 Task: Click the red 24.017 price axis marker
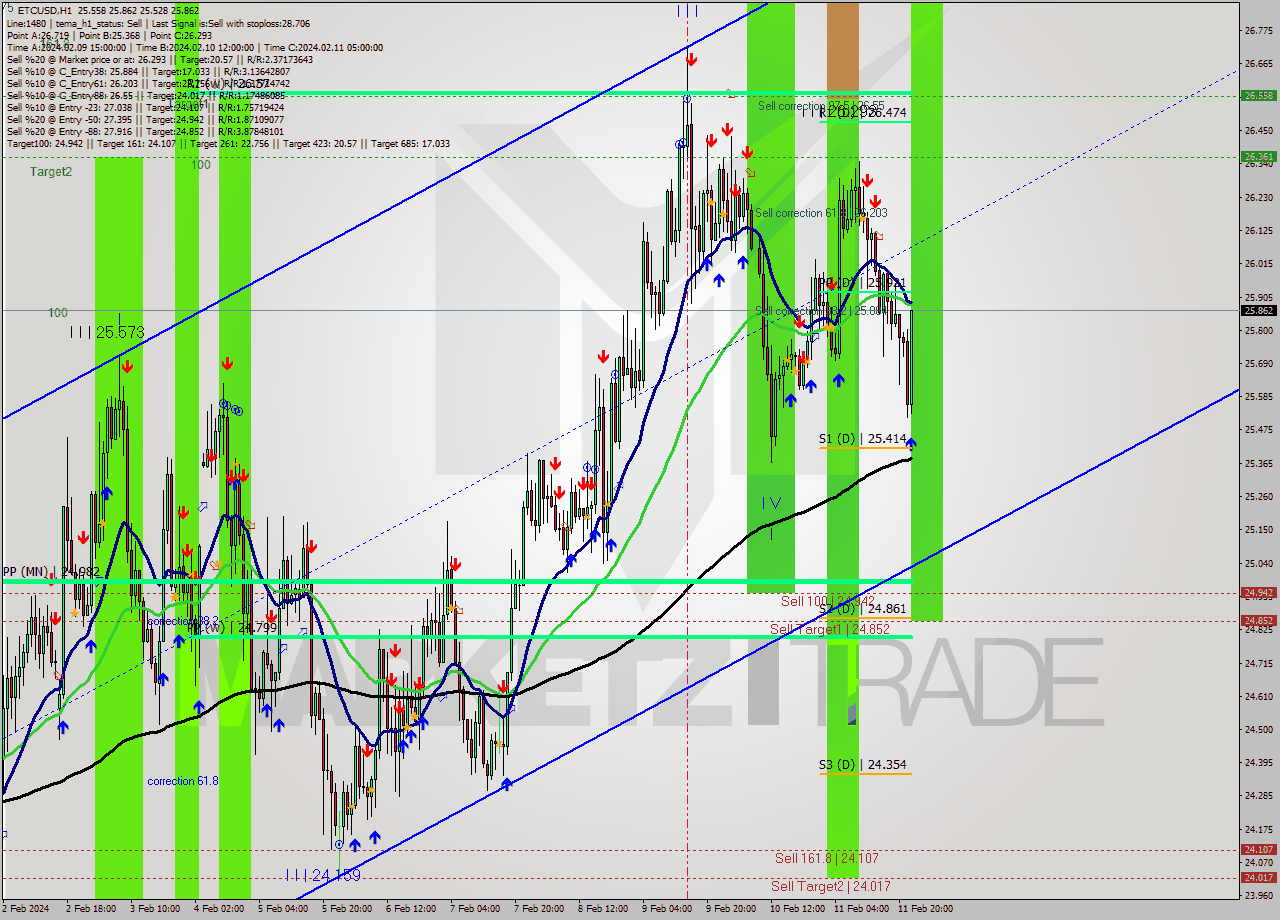pos(1259,877)
